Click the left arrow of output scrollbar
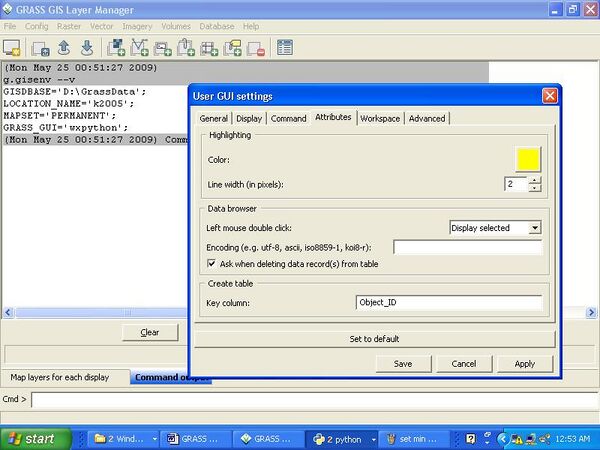 tap(8, 313)
